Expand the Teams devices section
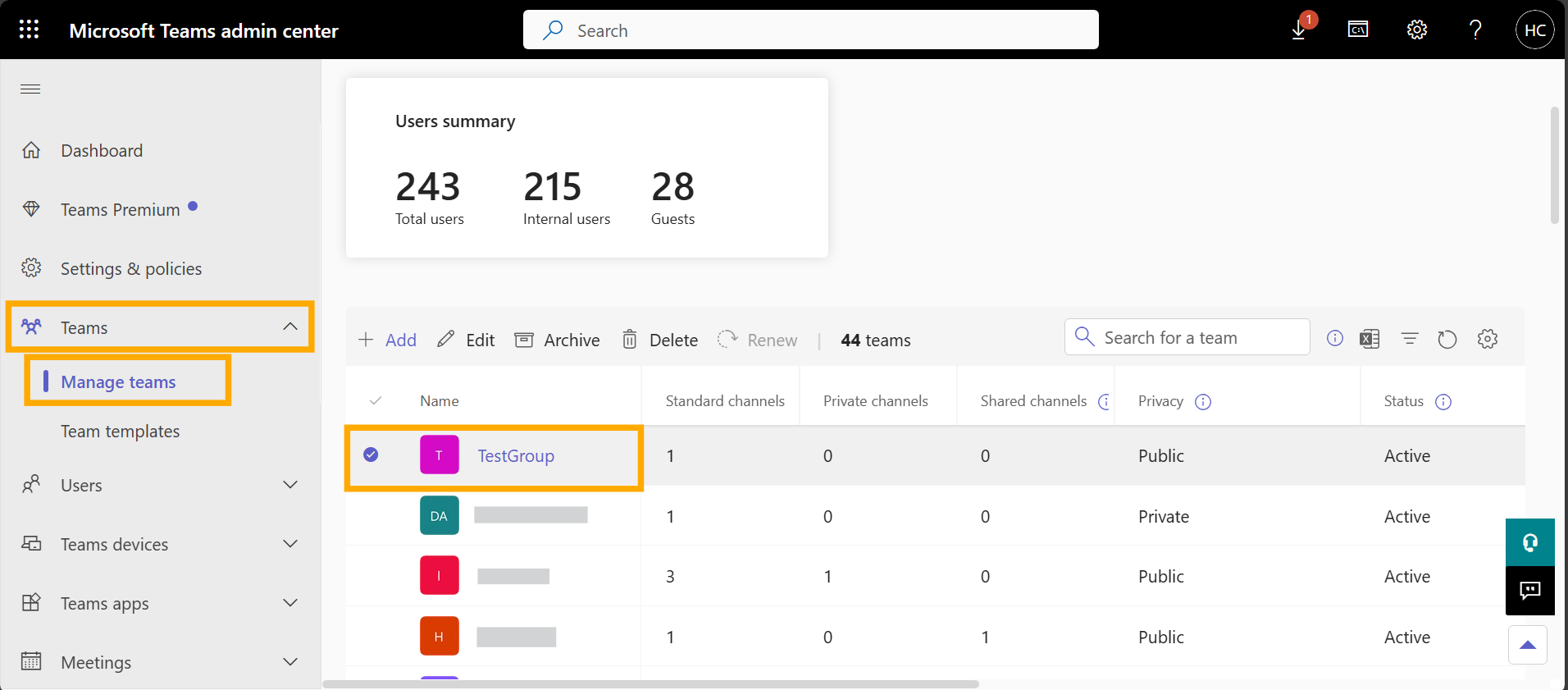The image size is (1568, 690). tap(290, 544)
